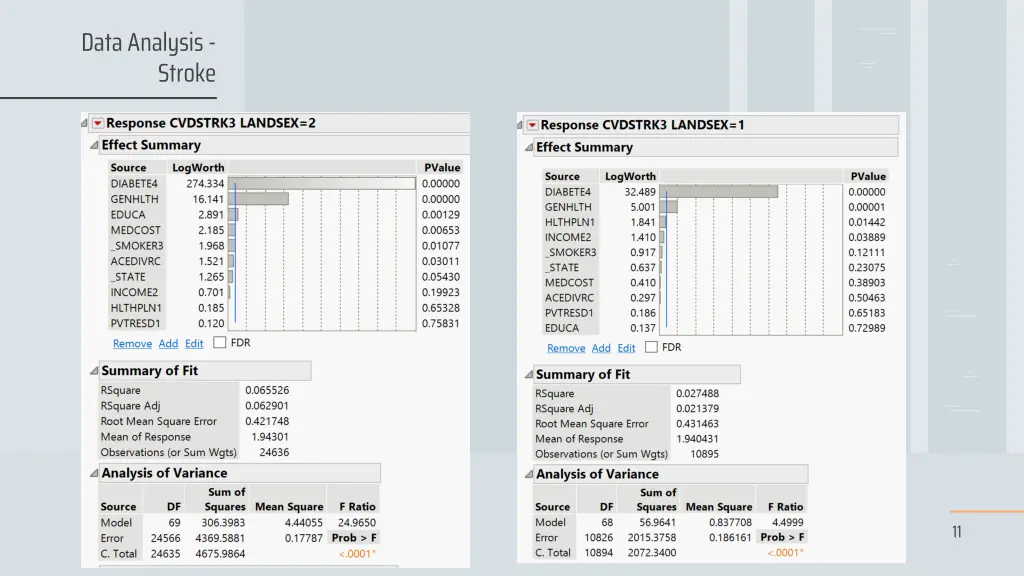Select the DIABETE4 row in the left Effect Summary
The width and height of the screenshot is (1024, 576).
point(136,183)
